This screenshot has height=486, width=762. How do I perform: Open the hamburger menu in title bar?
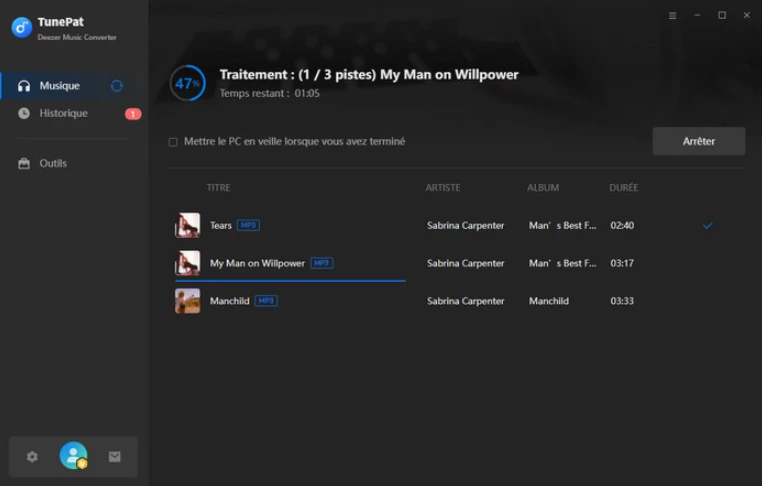click(x=673, y=16)
